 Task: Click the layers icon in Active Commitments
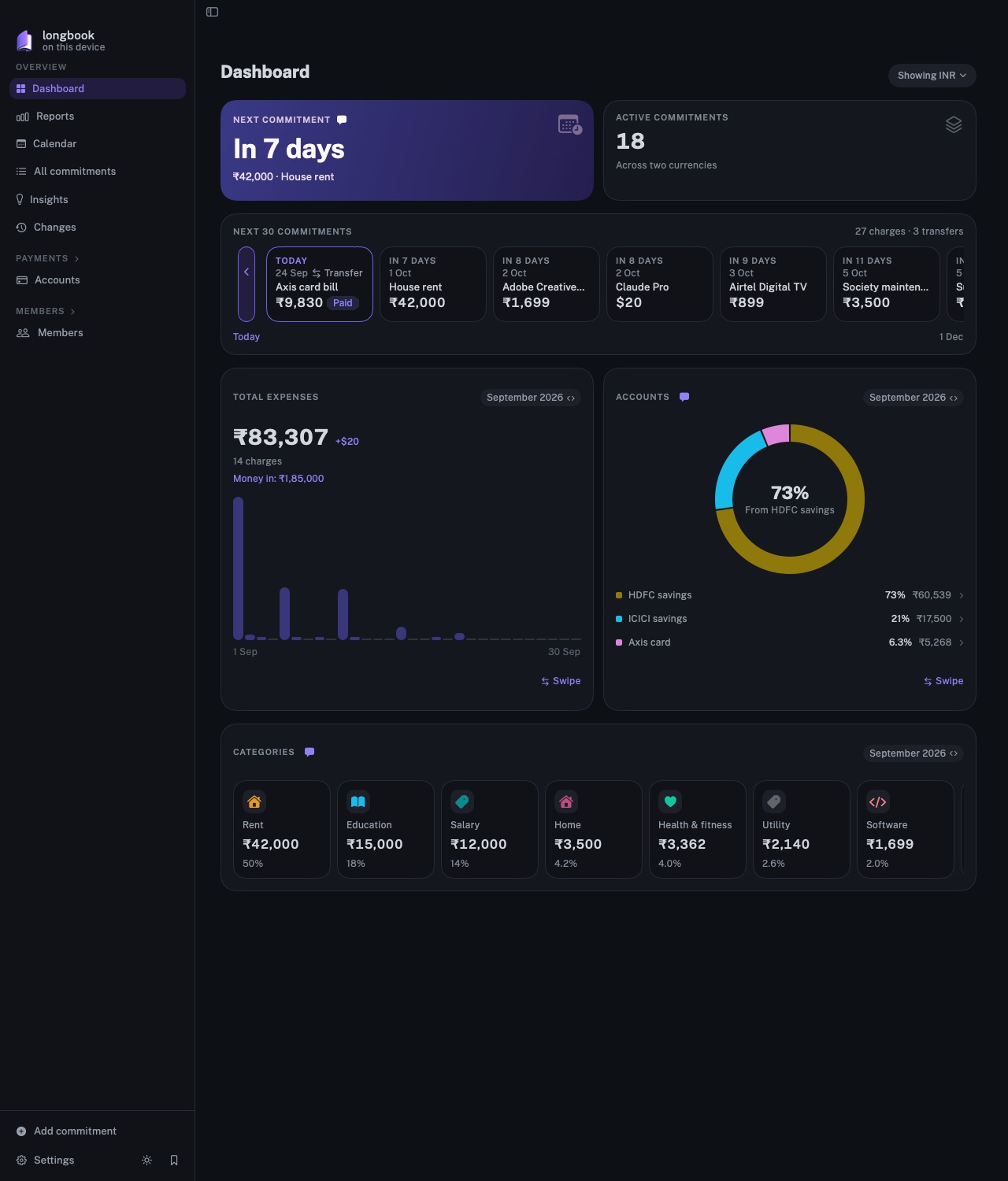tap(954, 124)
